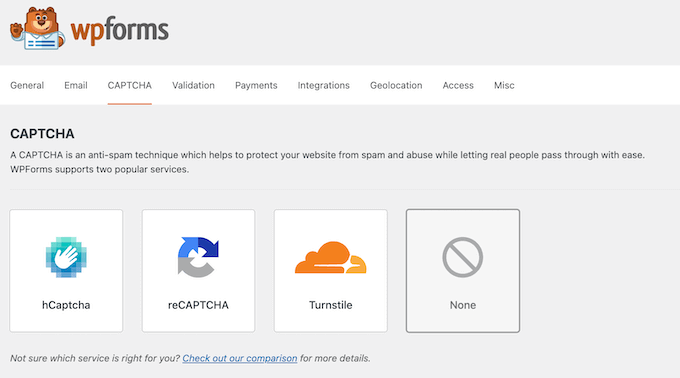The width and height of the screenshot is (680, 378).
Task: Select the CAPTCHA tab
Action: point(130,85)
